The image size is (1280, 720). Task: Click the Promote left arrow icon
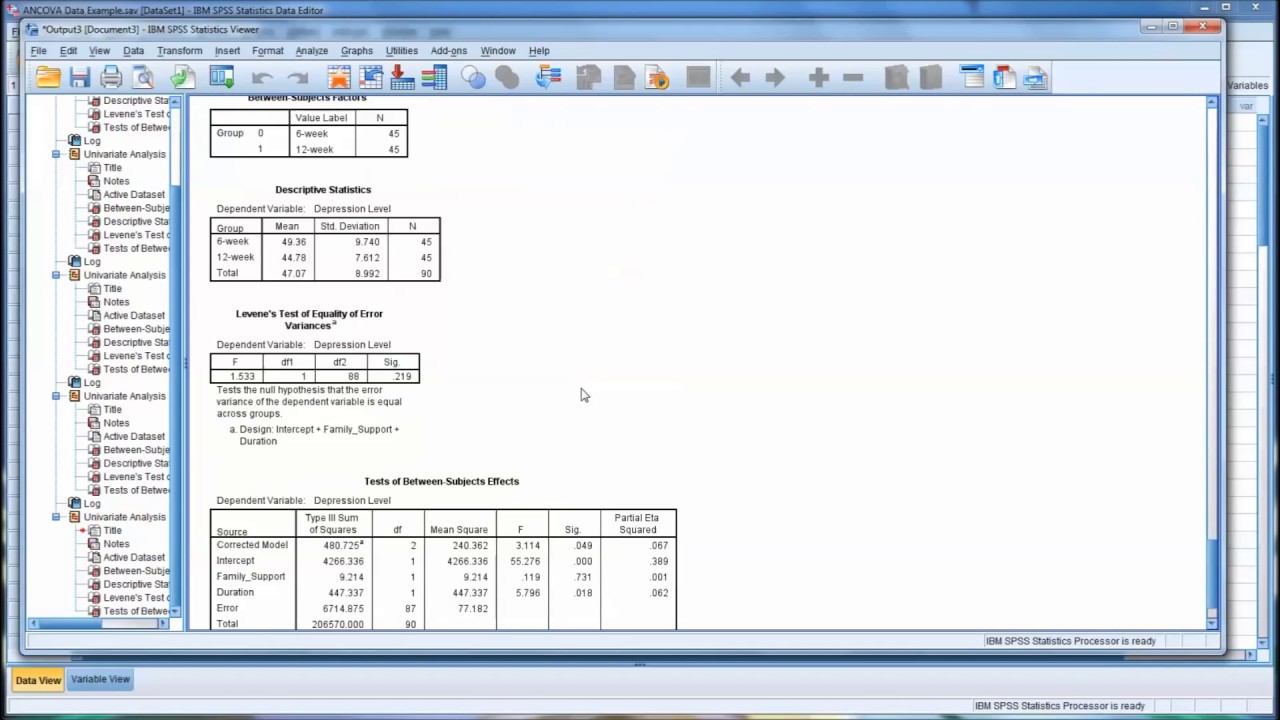[740, 78]
